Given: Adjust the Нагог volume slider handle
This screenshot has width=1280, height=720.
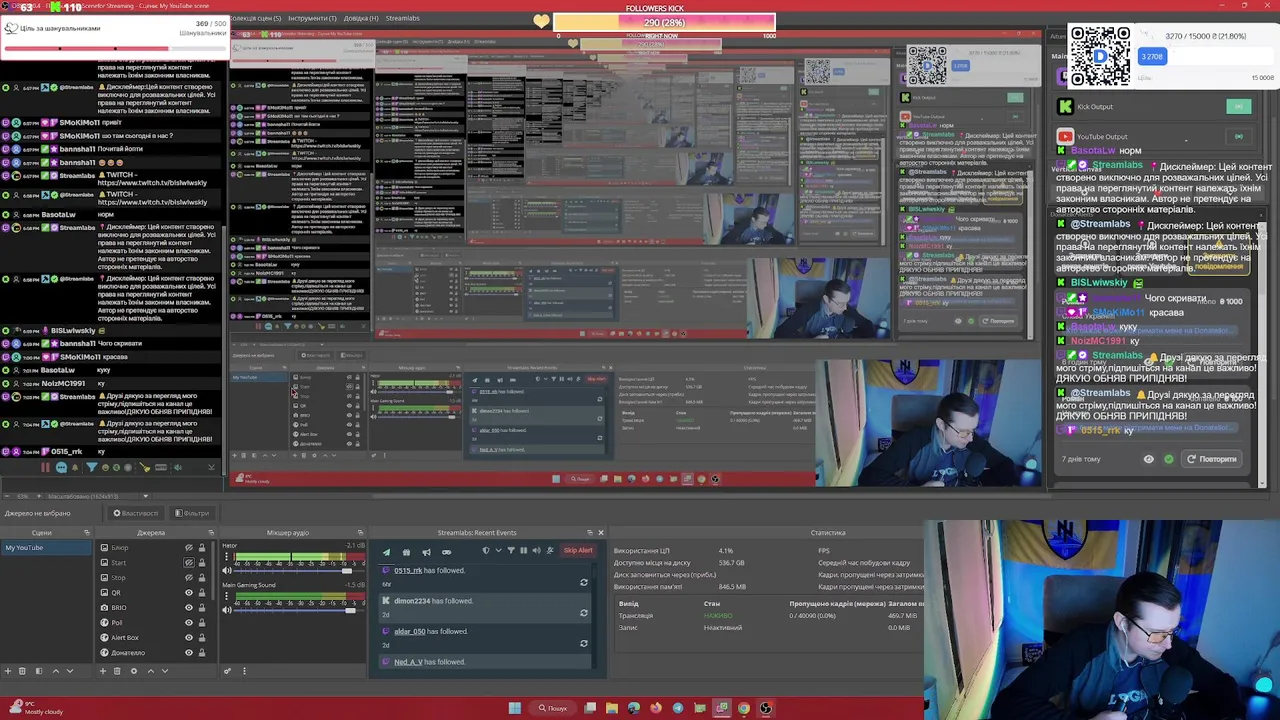Looking at the screenshot, I should point(347,571).
